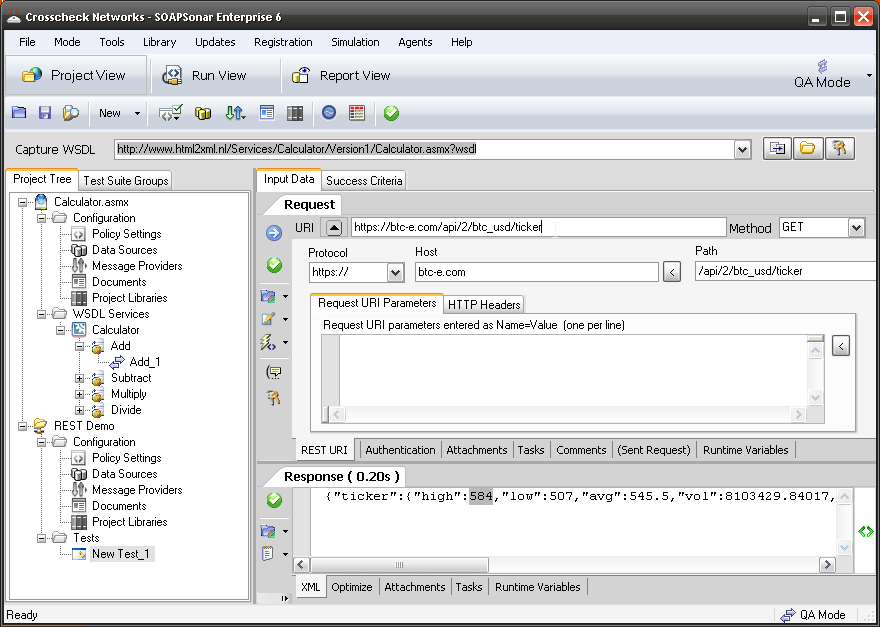The height and width of the screenshot is (627, 880).
Task: Open the Protocol dropdown showing https://
Action: pyautogui.click(x=395, y=273)
